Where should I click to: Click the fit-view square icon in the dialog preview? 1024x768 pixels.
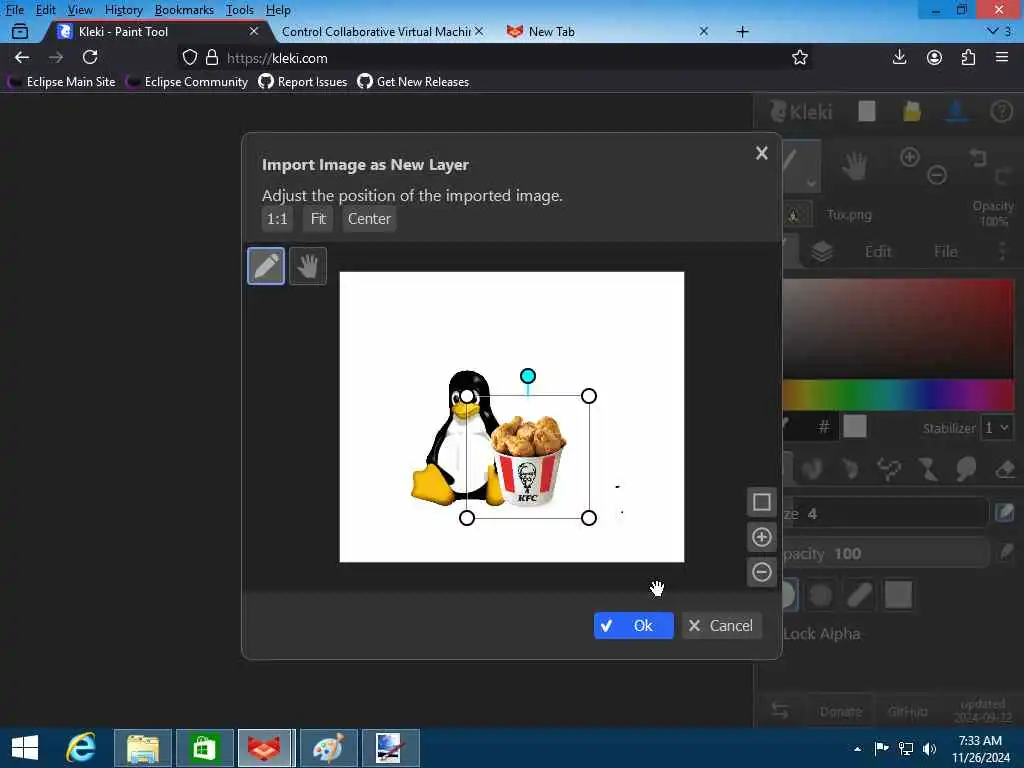(x=761, y=502)
